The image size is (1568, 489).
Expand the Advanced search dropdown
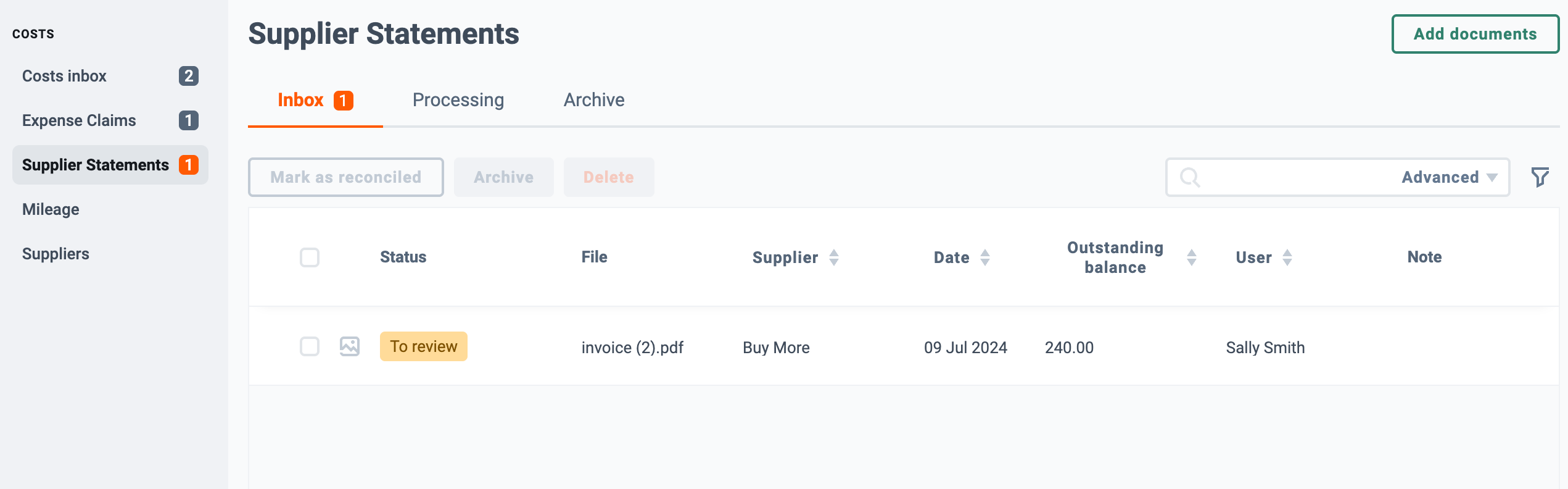coord(1450,177)
